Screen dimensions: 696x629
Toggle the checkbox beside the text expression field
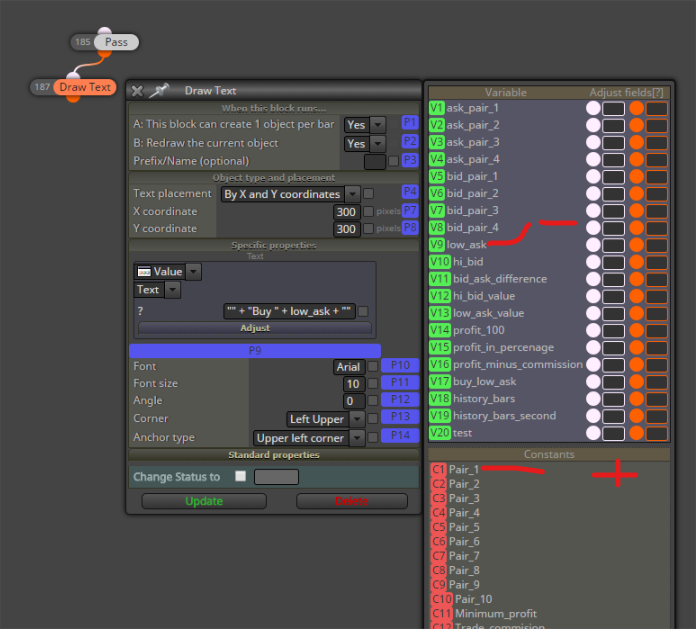point(363,312)
